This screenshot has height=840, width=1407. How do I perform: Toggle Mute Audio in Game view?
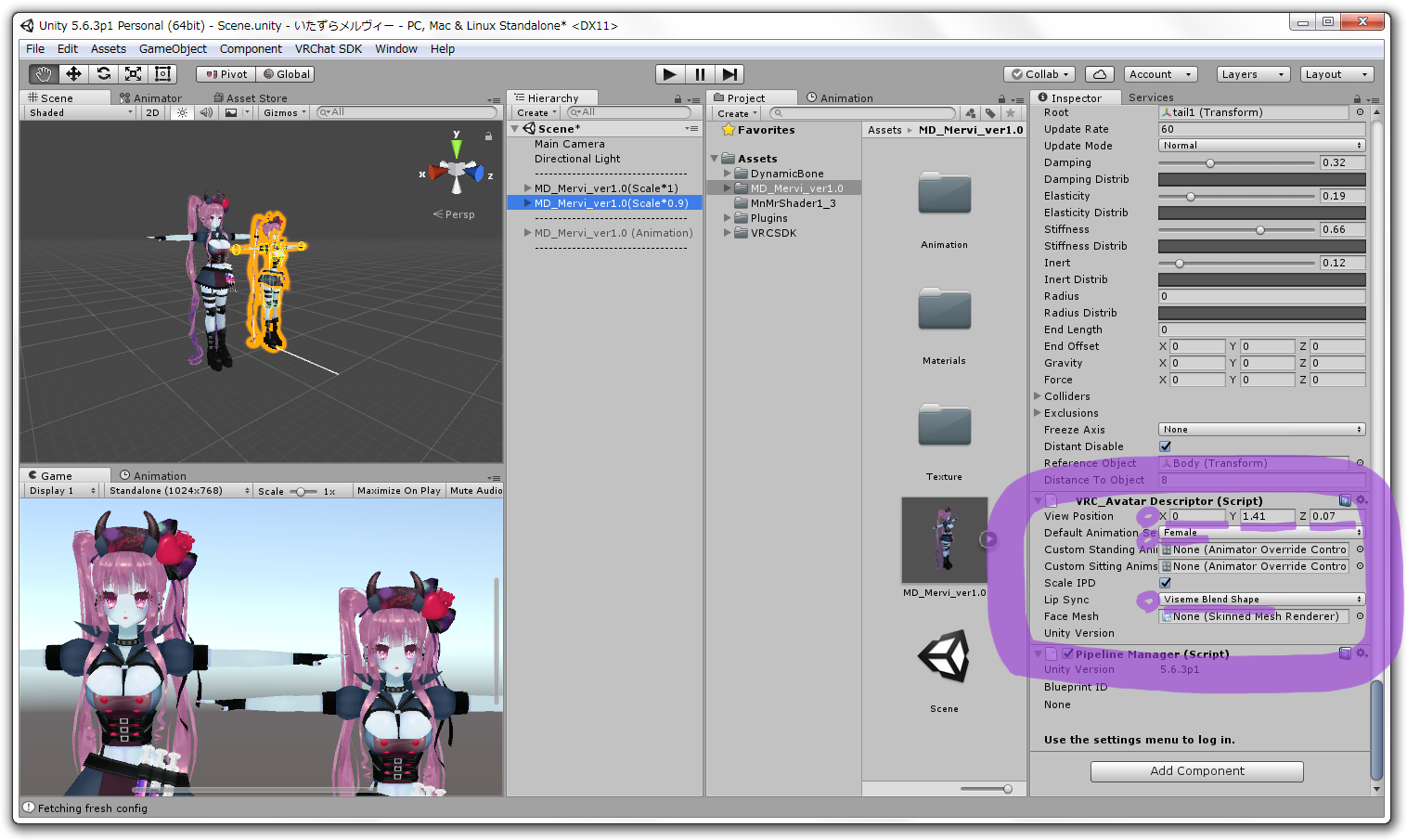475,490
